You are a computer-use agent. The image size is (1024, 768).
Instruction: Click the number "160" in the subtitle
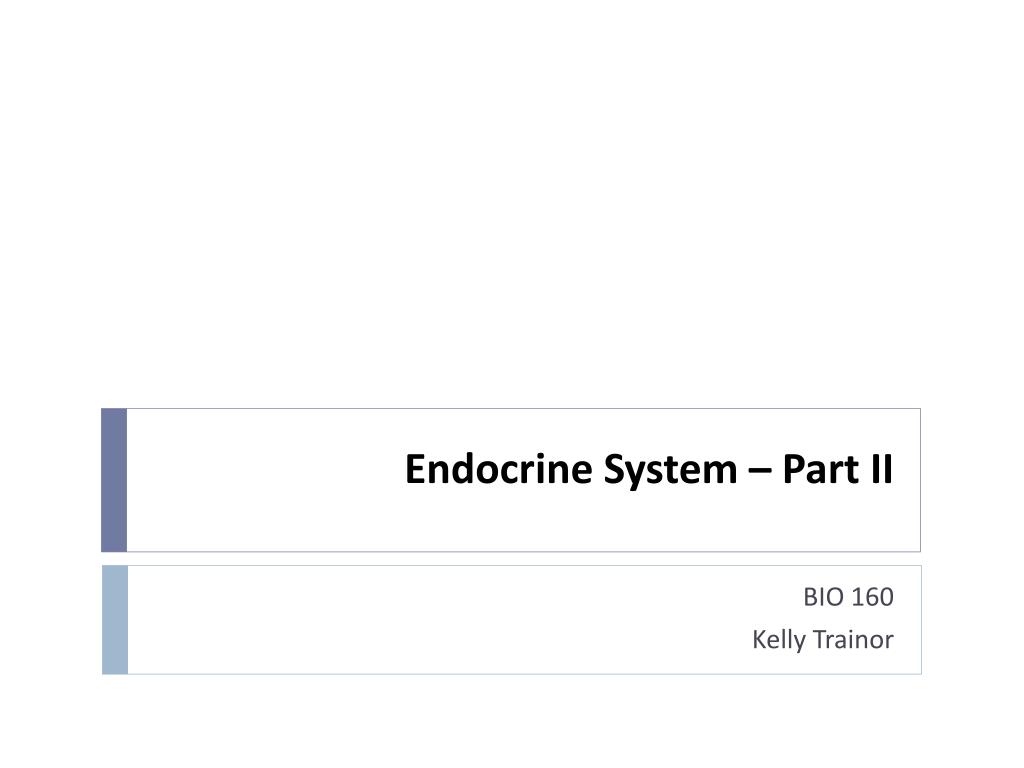click(872, 597)
